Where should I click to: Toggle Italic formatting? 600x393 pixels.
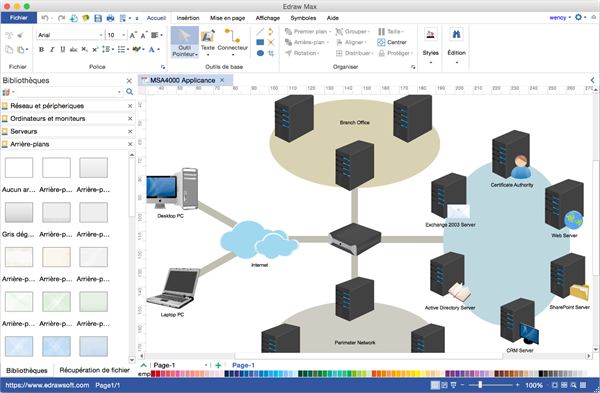(52, 49)
